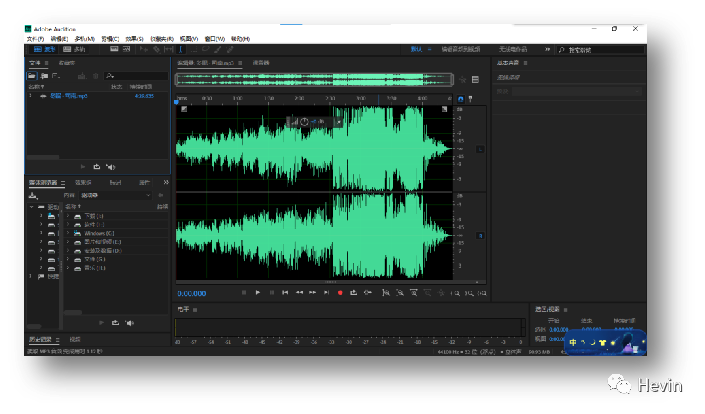Select the Lasso Selection tool

tap(205, 49)
